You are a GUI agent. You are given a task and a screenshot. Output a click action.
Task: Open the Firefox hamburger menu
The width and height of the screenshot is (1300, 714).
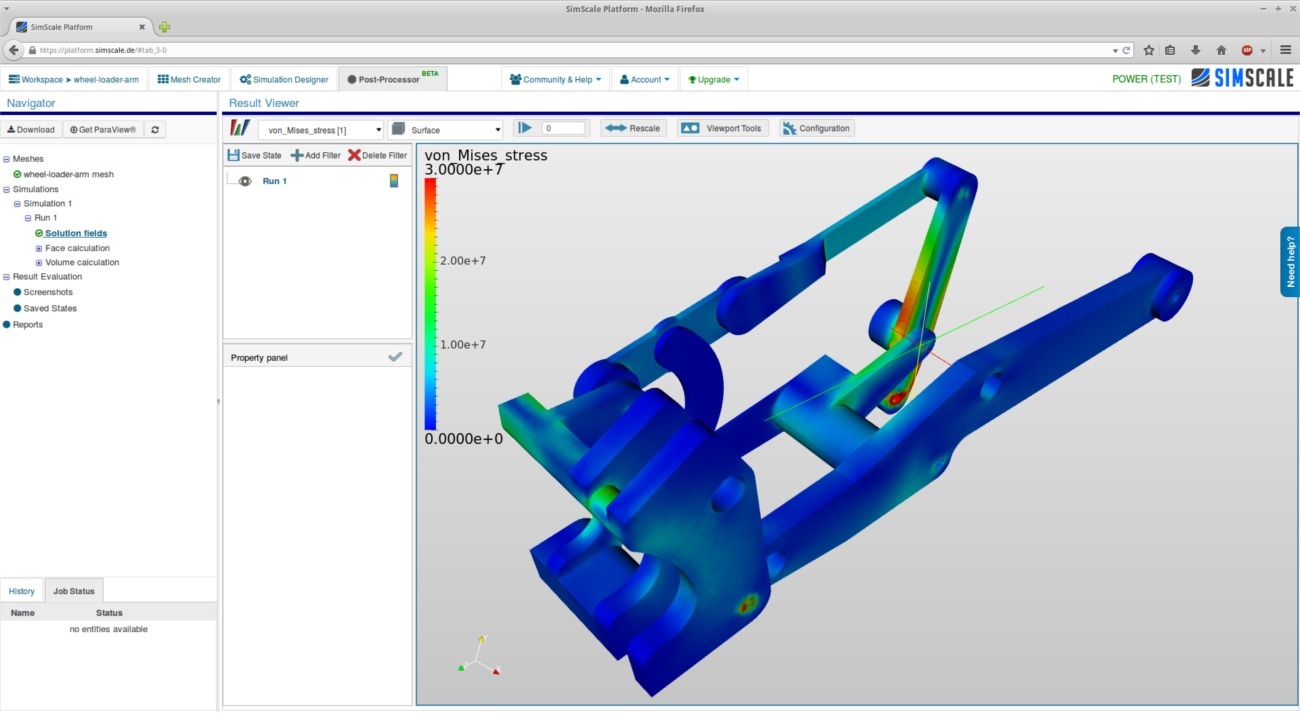(1286, 50)
